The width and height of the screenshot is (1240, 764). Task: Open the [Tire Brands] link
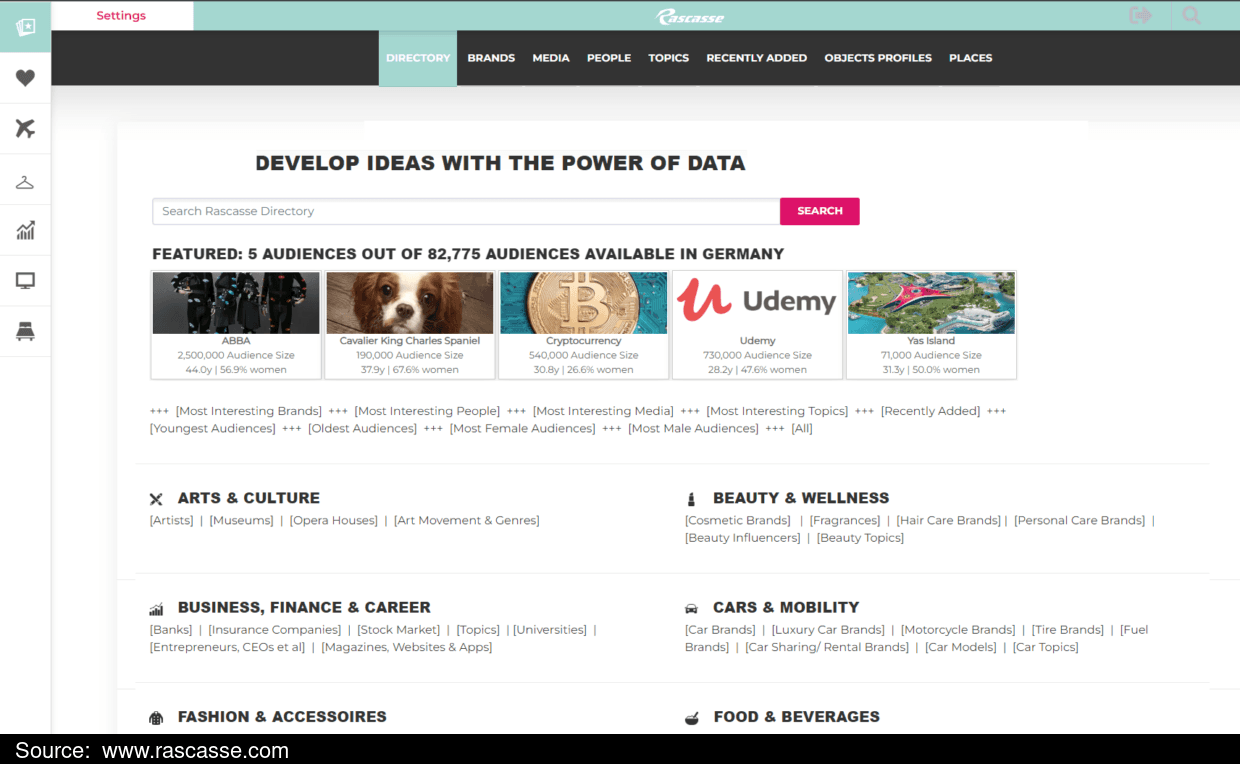(x=1068, y=629)
